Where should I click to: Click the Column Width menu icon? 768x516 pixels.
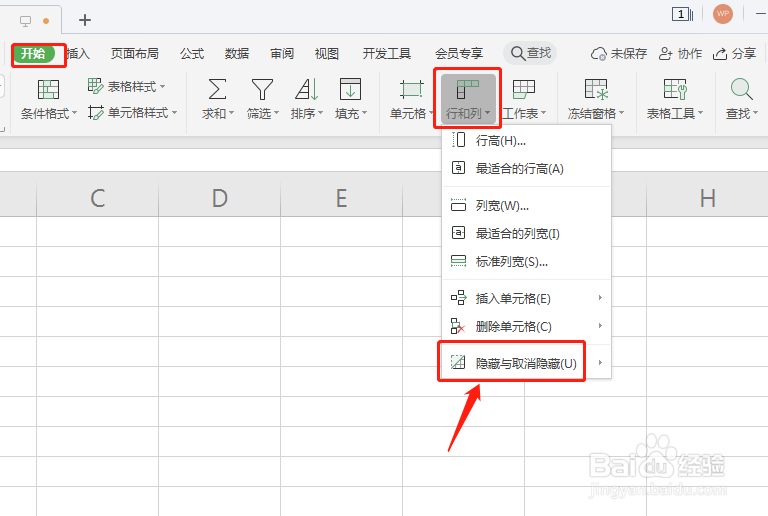458,205
